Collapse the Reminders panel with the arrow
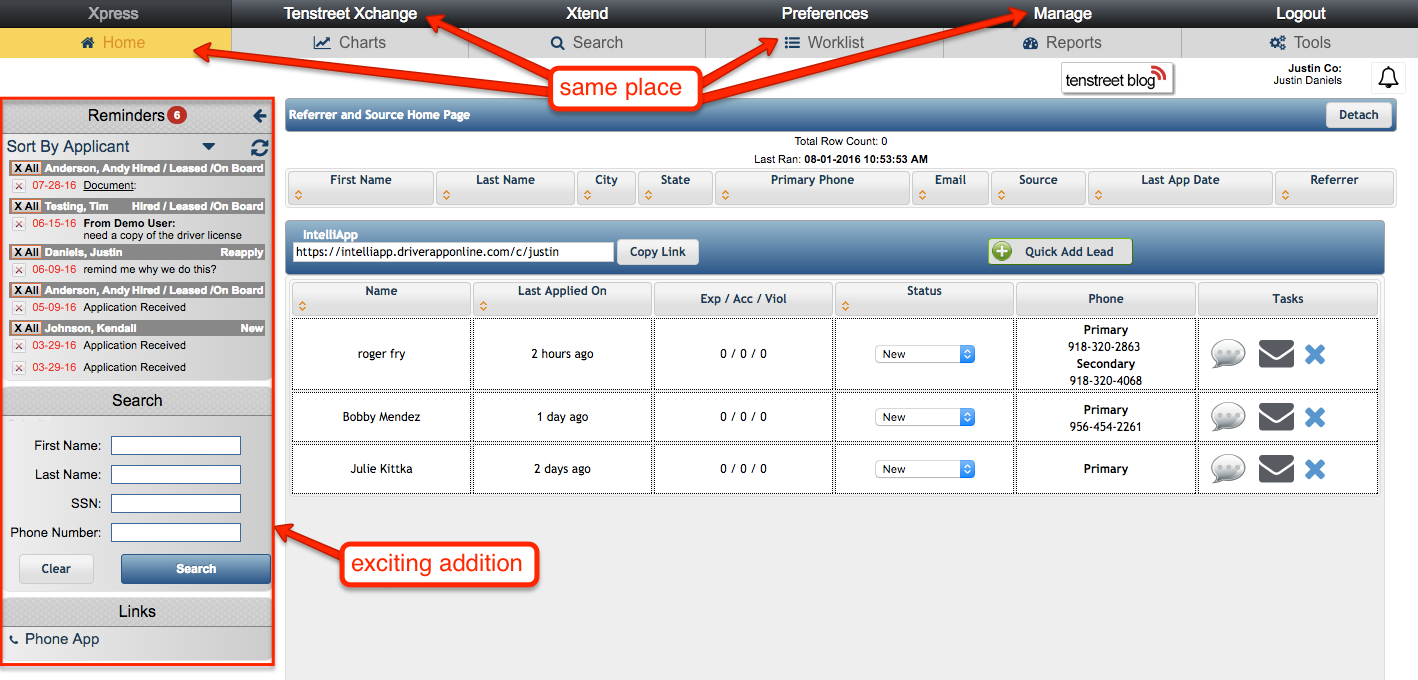This screenshot has height=680, width=1418. [x=259, y=116]
